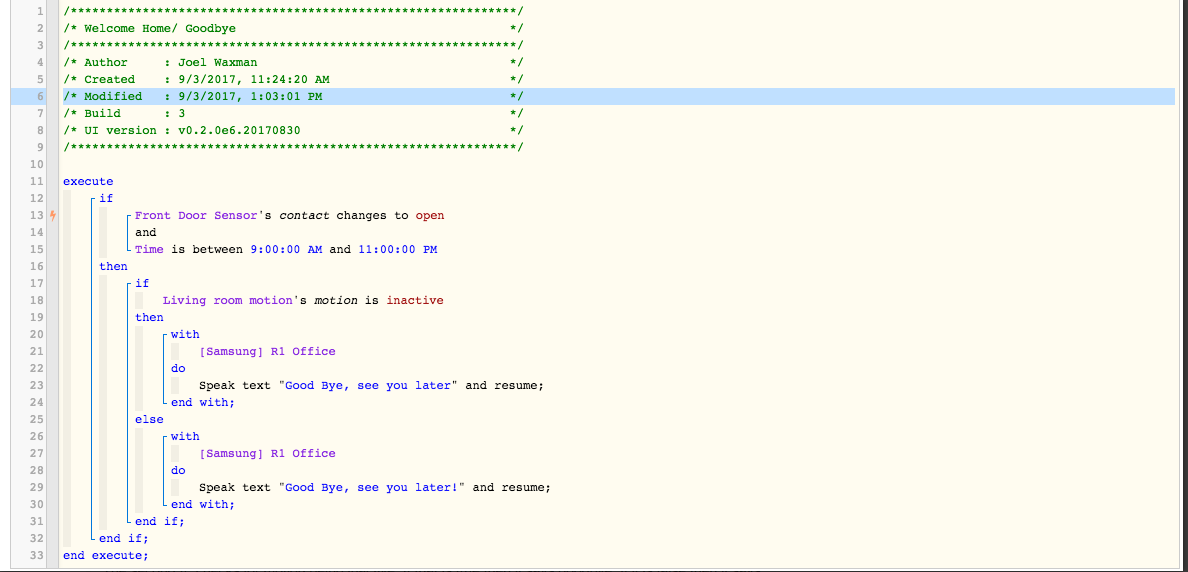This screenshot has width=1188, height=572.
Task: Click 'Speak text' command on line 23
Action: point(235,386)
